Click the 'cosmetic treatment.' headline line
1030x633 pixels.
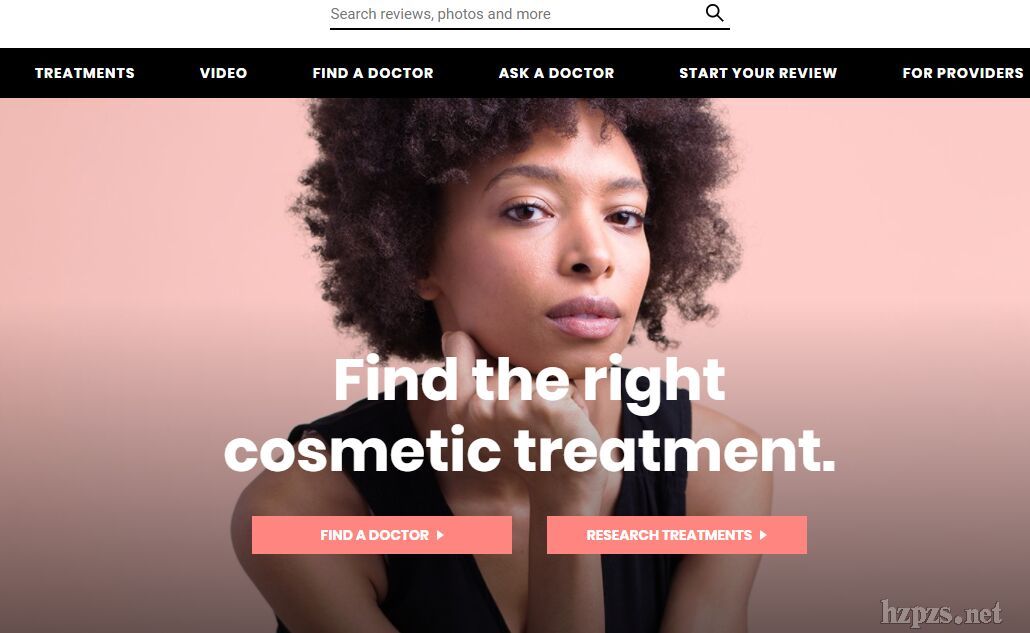529,450
